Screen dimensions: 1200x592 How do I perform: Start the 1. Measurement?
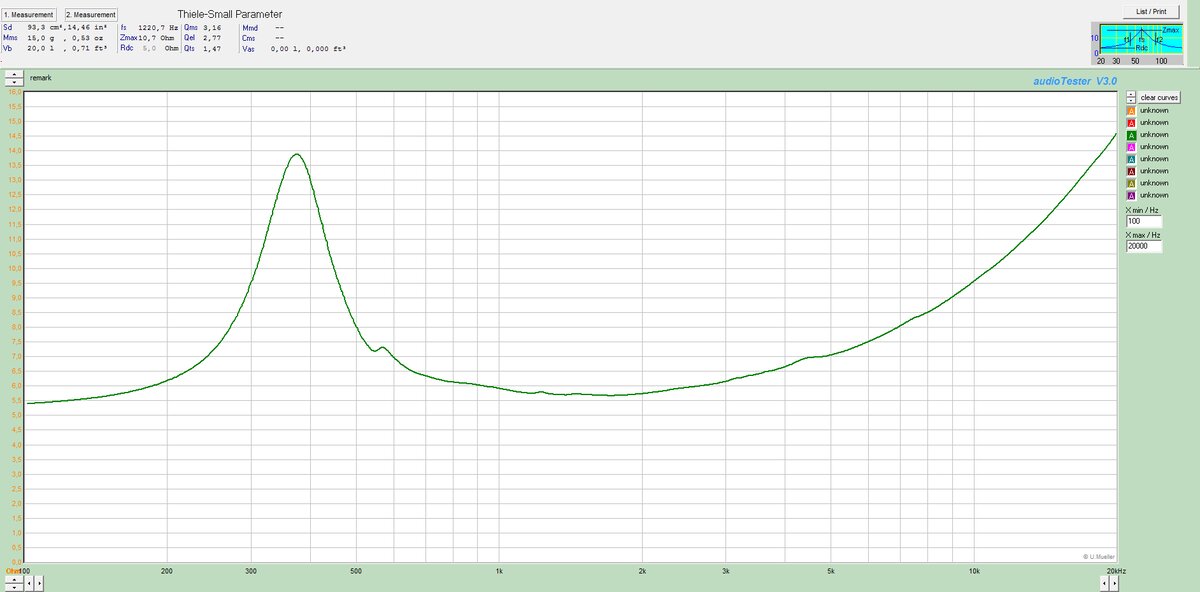pos(29,15)
